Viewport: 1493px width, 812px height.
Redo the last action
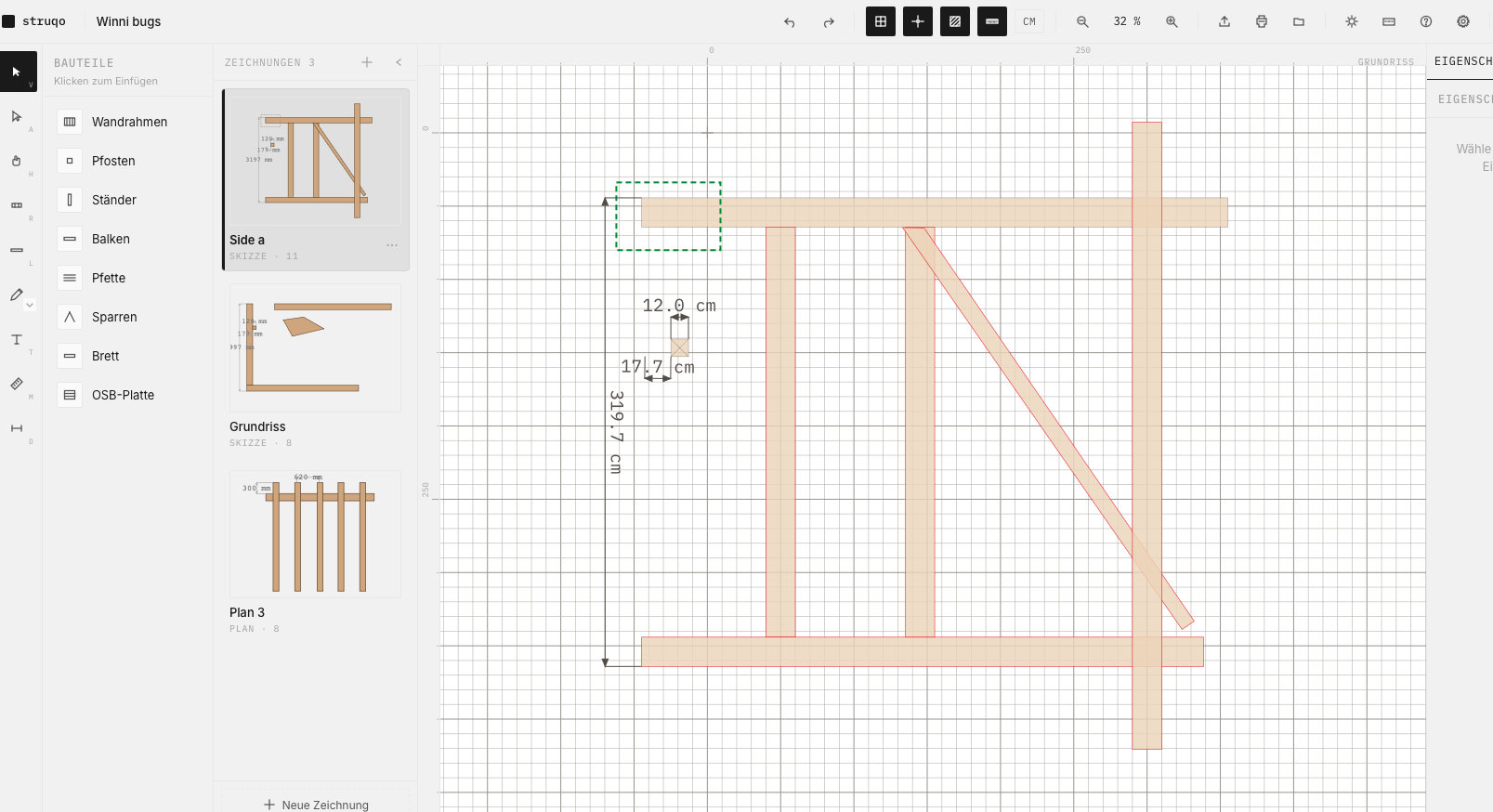pos(829,21)
